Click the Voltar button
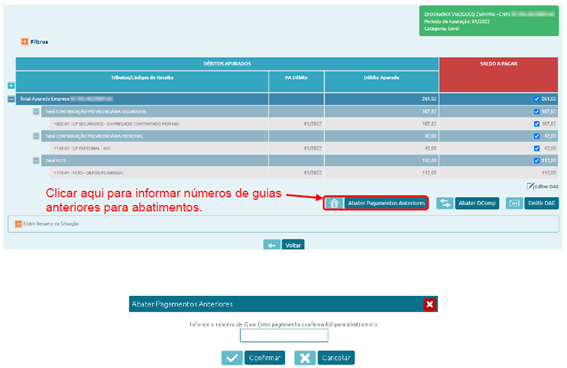Screen dimensions: 567x368 click(293, 245)
